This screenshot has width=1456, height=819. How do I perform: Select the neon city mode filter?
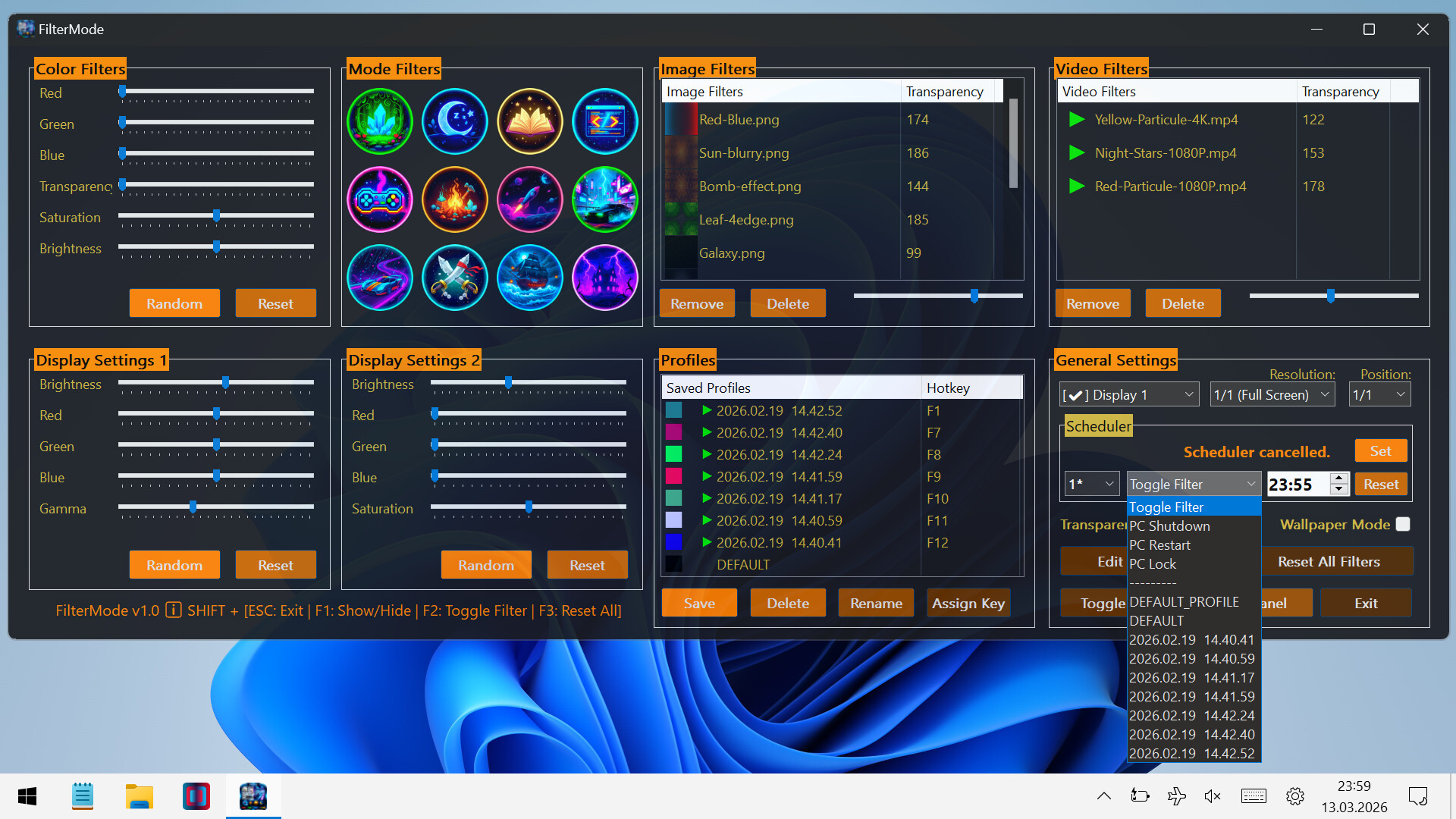604,199
